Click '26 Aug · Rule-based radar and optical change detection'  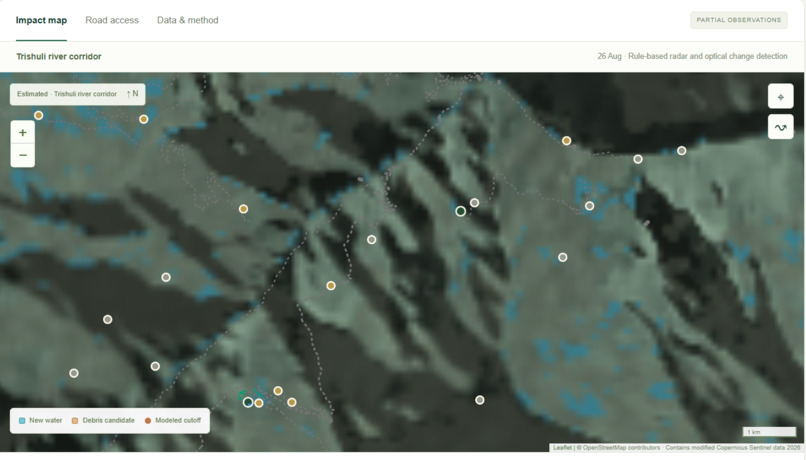tap(692, 56)
